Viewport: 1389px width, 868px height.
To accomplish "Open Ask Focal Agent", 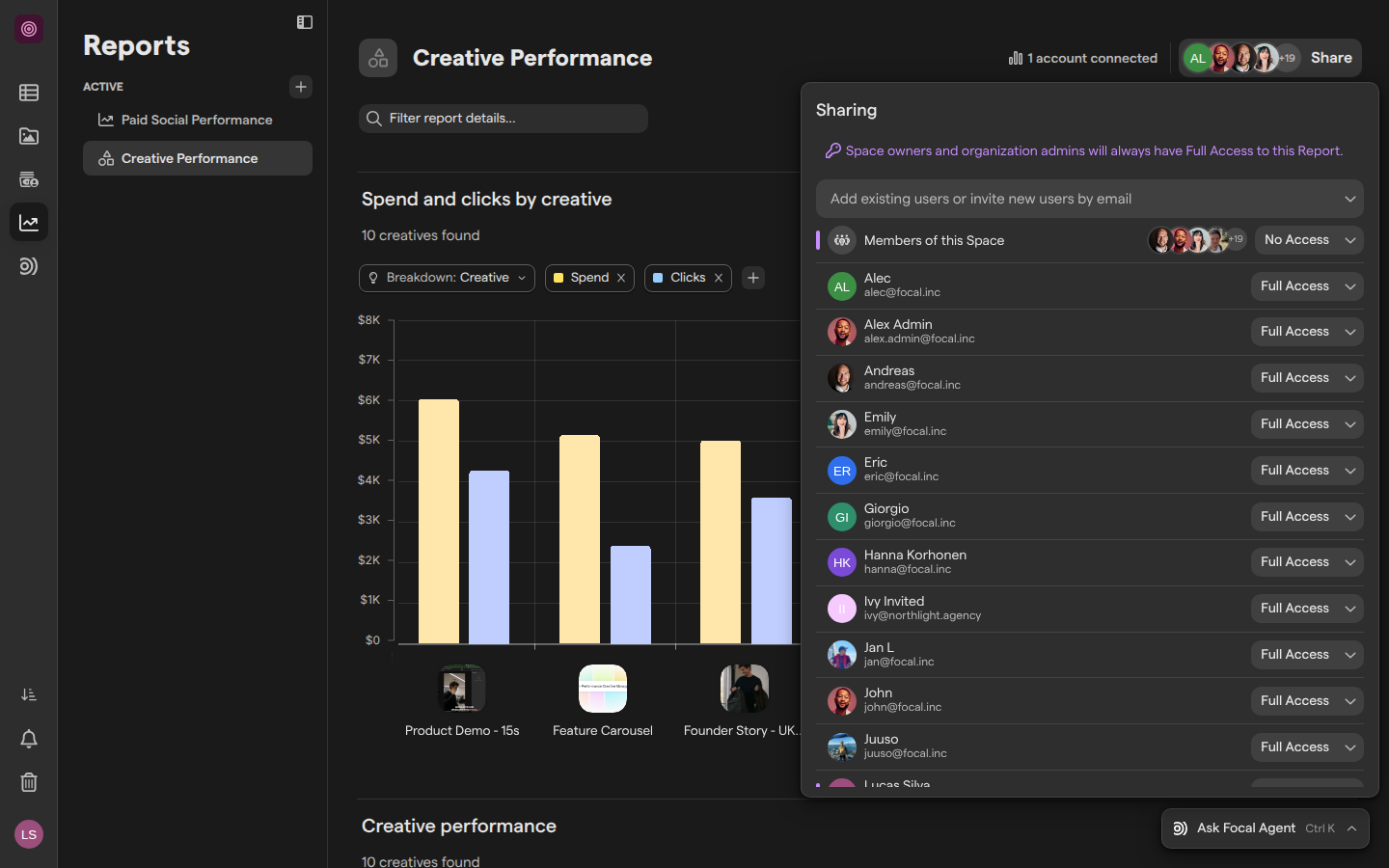I will [x=1266, y=828].
